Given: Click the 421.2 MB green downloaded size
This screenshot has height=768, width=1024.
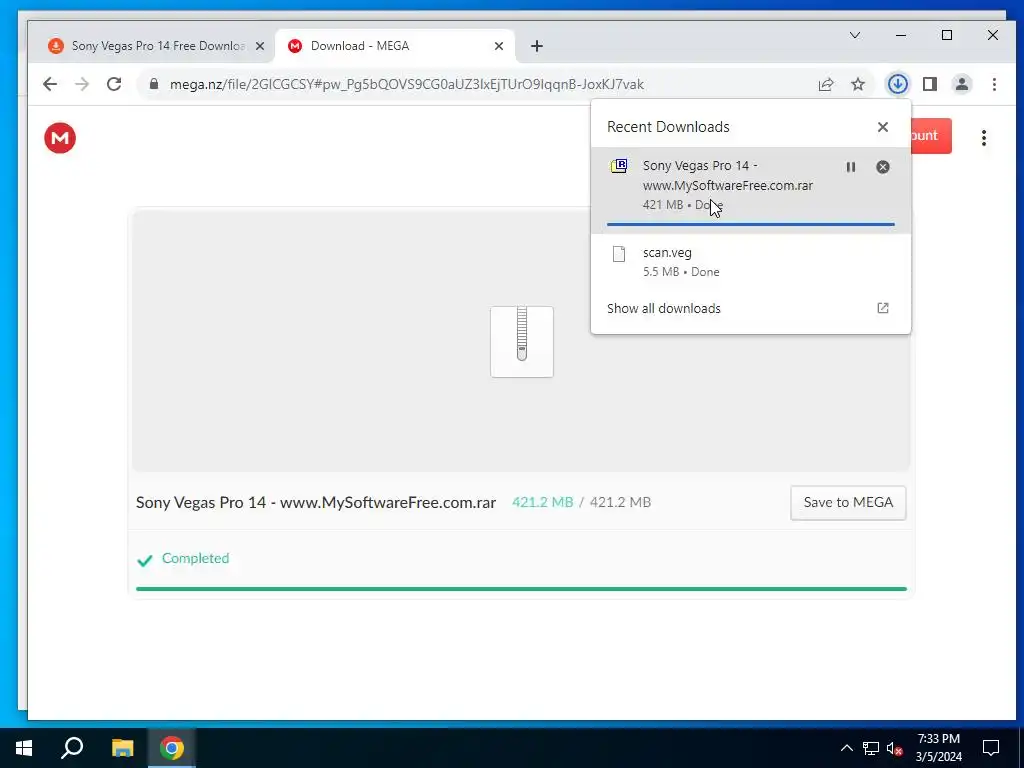Looking at the screenshot, I should pos(542,502).
